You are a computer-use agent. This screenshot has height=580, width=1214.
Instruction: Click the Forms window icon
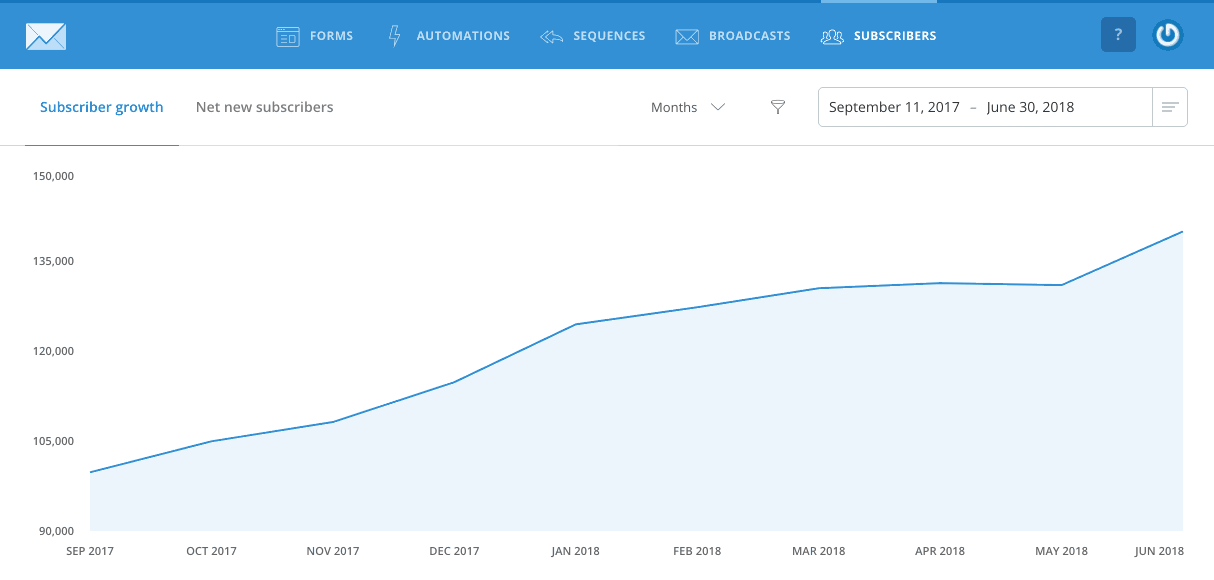pos(288,36)
